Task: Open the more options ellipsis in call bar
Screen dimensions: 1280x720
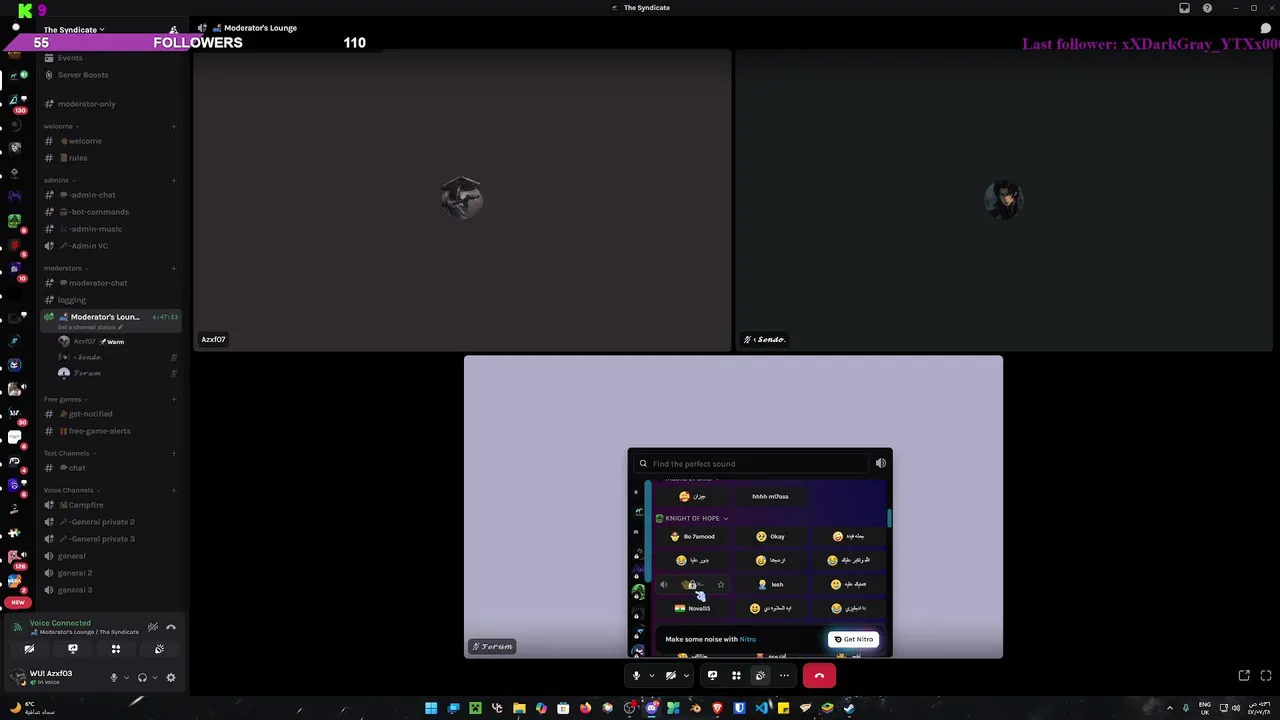Action: [x=784, y=676]
